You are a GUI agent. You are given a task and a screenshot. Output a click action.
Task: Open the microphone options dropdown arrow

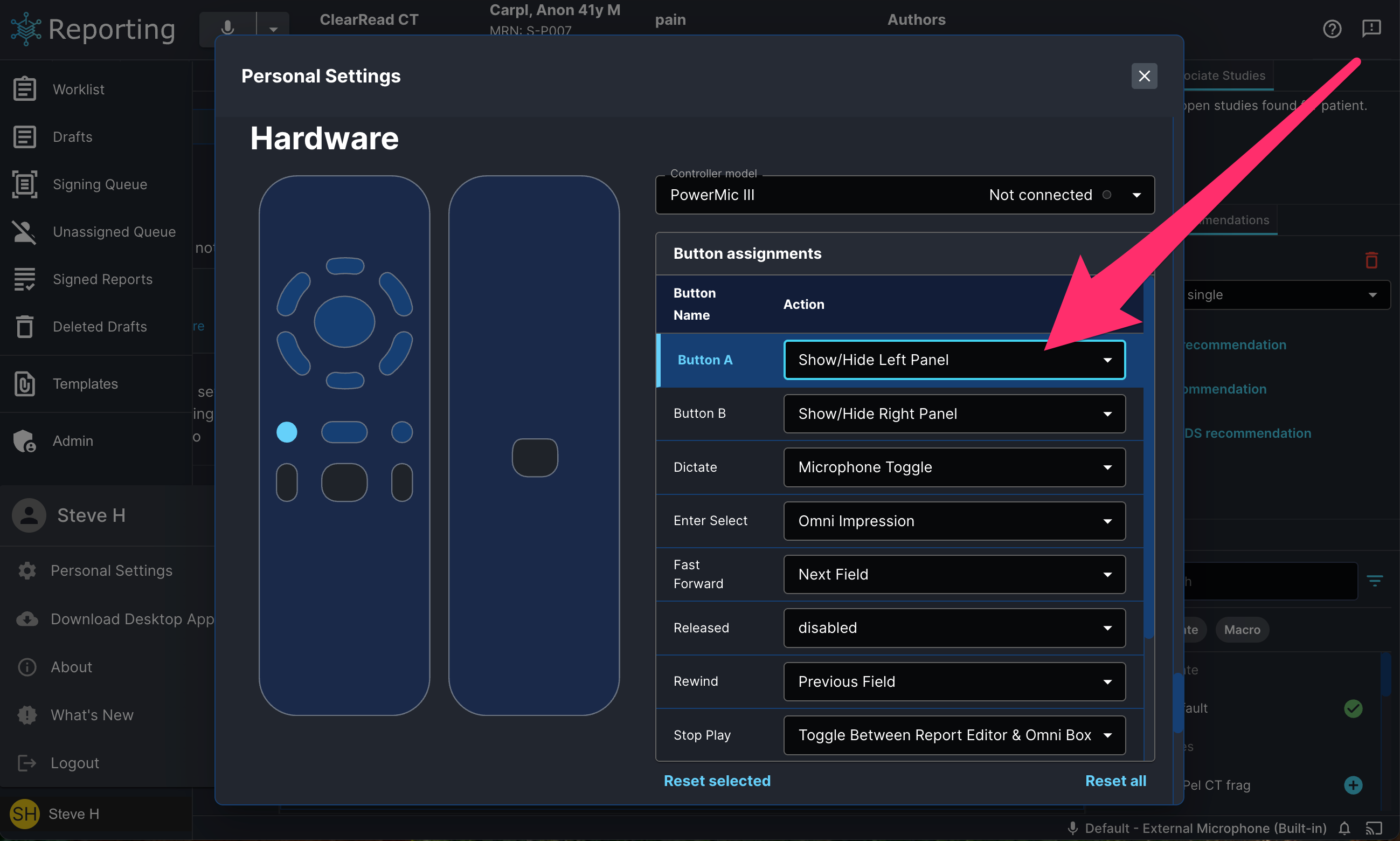[x=273, y=29]
